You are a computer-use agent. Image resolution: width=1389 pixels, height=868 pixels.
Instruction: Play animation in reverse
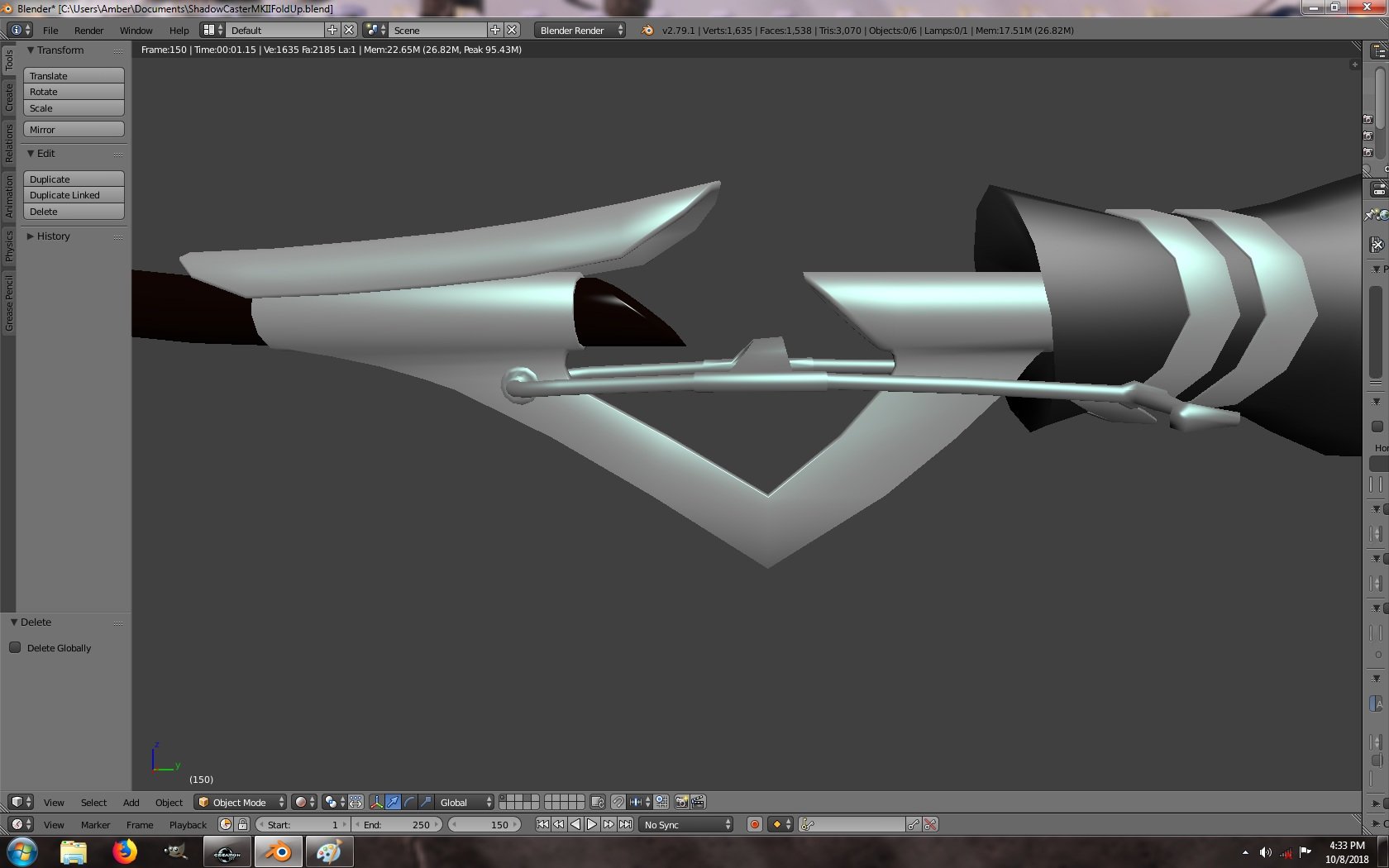(575, 824)
